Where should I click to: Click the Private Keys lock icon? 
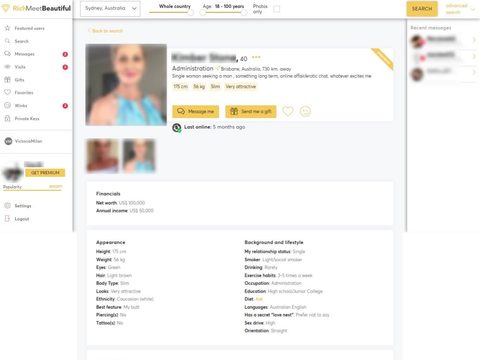(7, 118)
